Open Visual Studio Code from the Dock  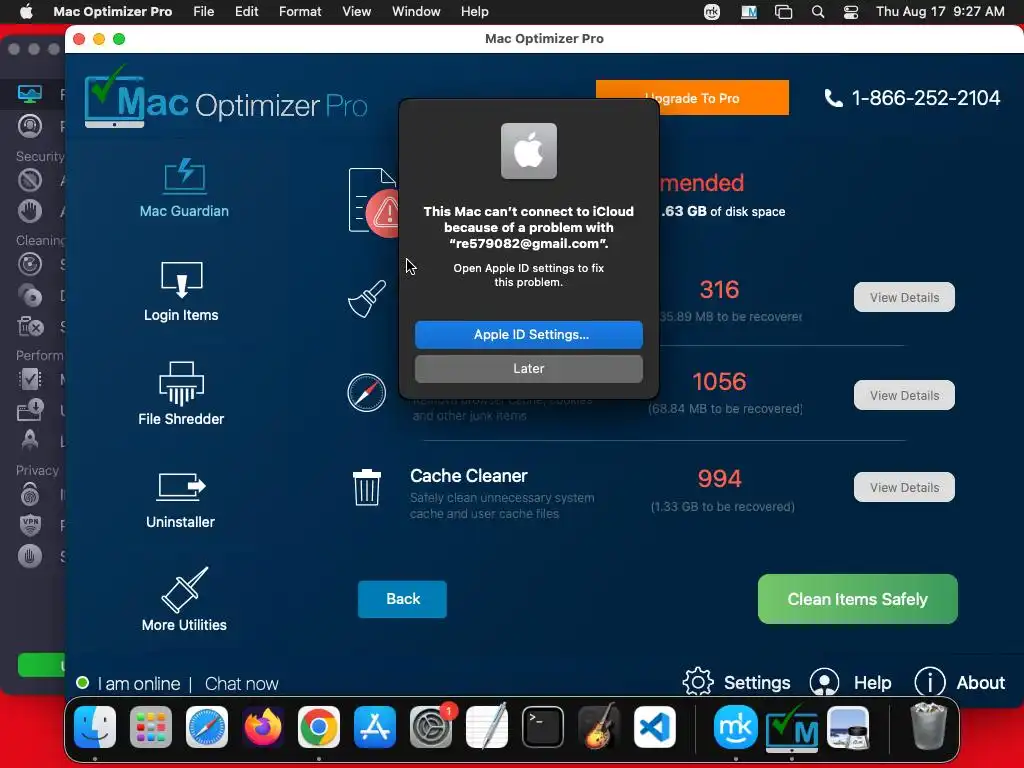pyautogui.click(x=655, y=727)
